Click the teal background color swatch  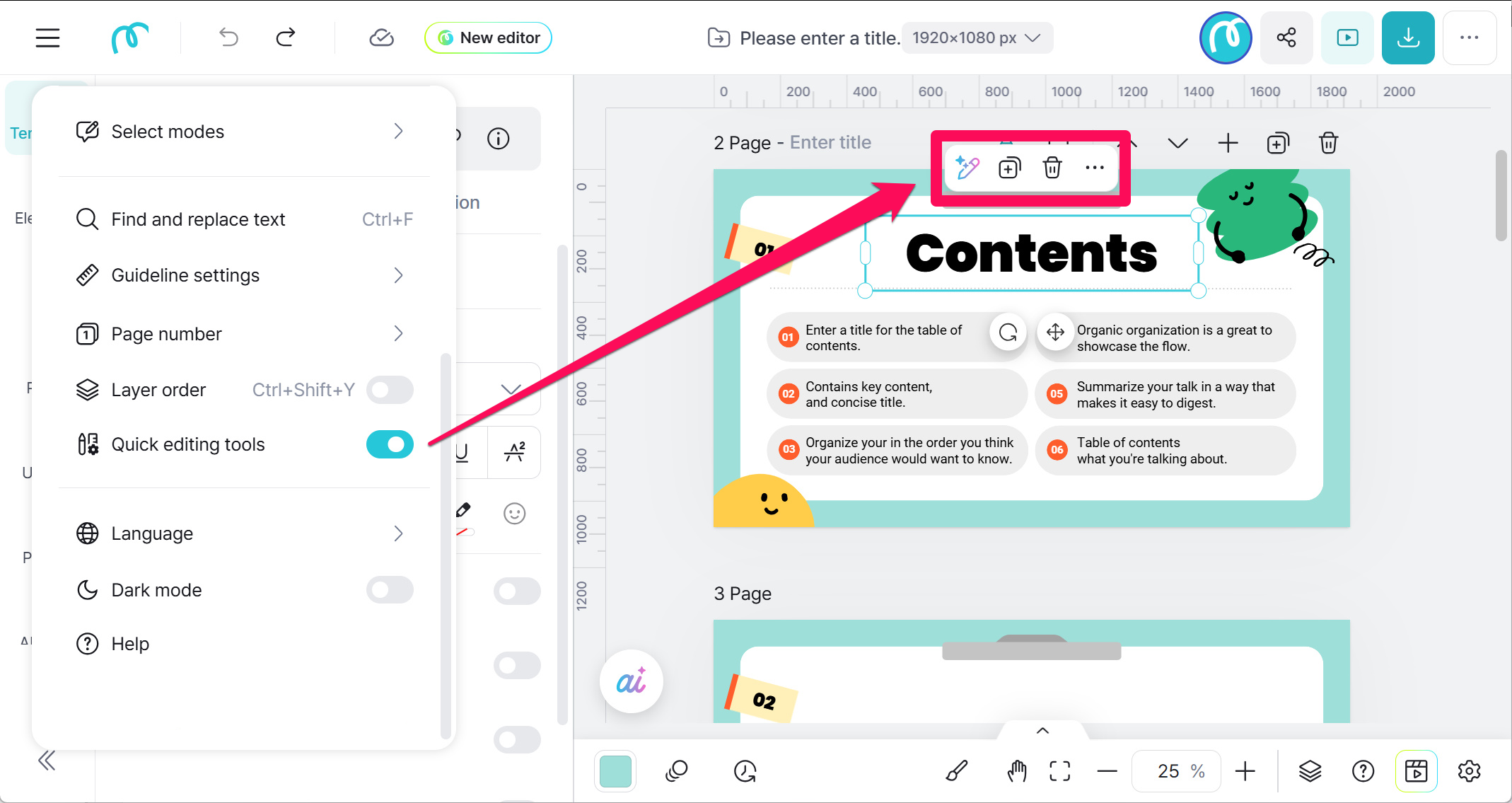tap(615, 771)
